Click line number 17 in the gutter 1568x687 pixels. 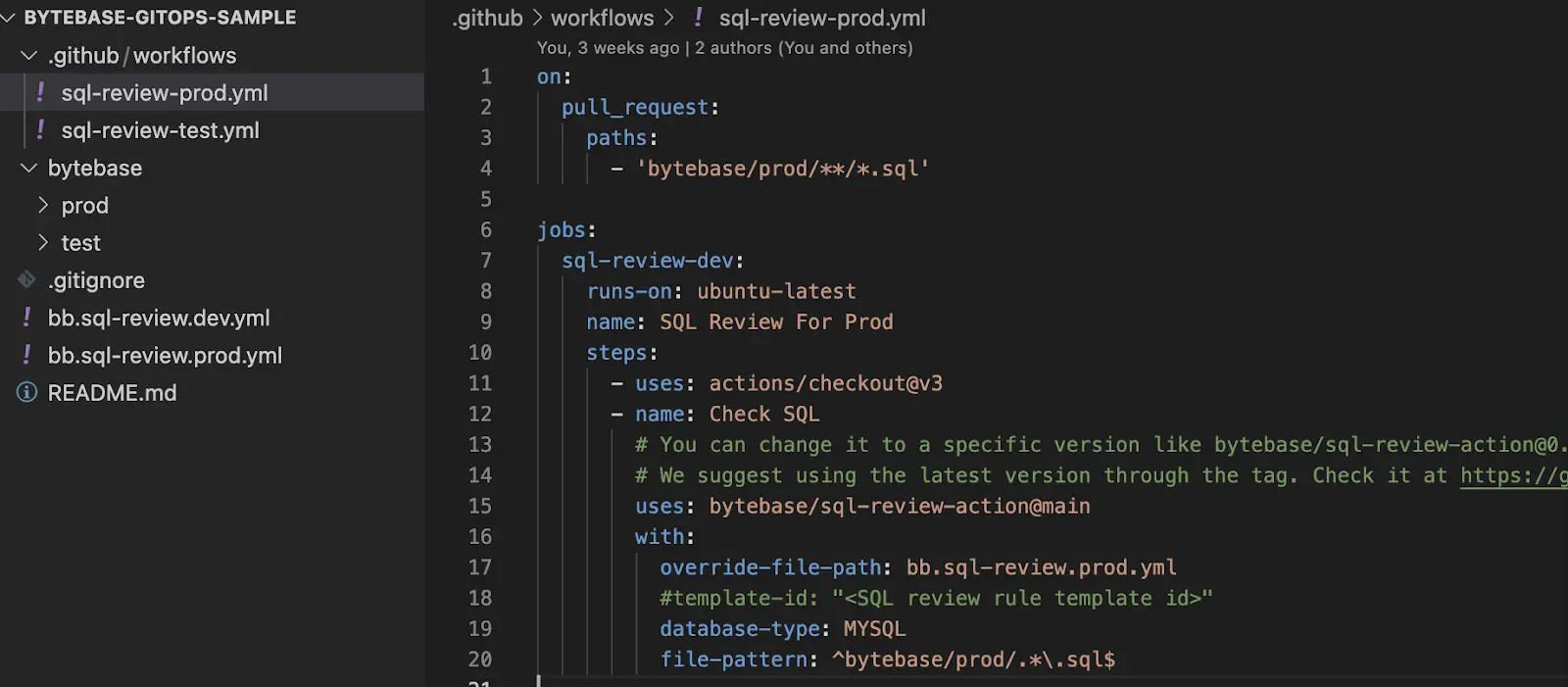coord(480,567)
